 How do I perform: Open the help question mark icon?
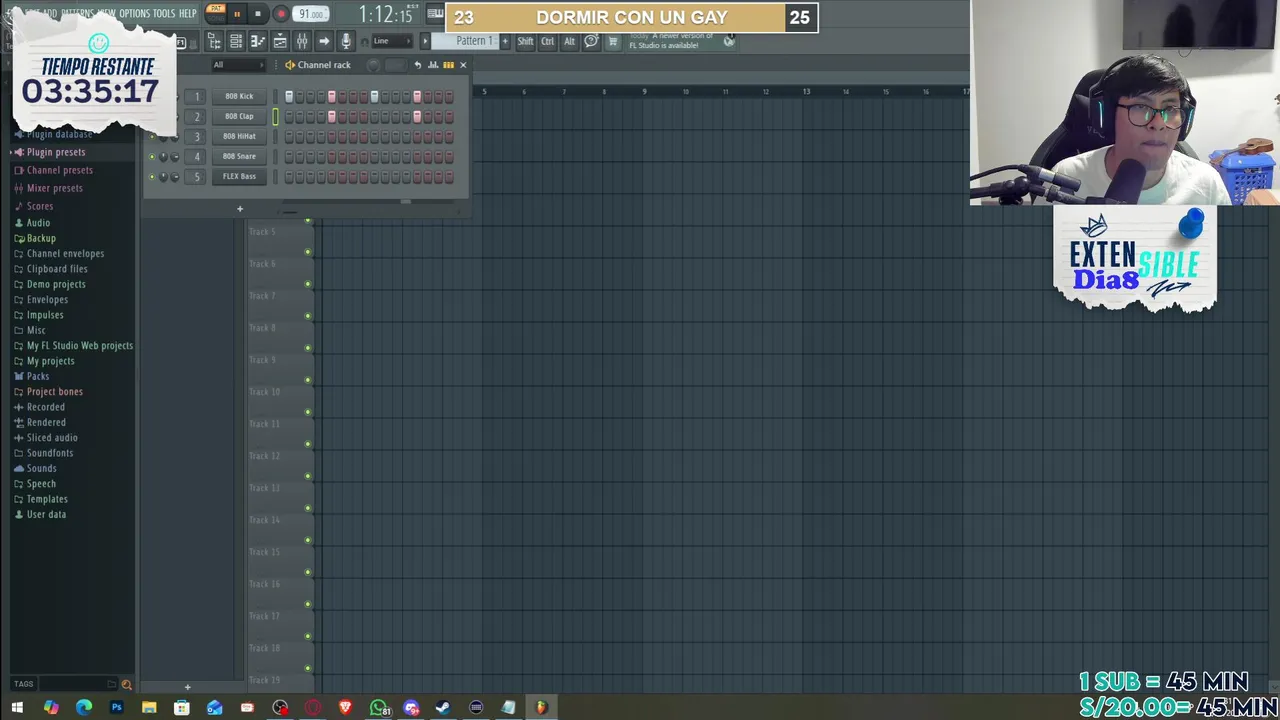tap(591, 41)
